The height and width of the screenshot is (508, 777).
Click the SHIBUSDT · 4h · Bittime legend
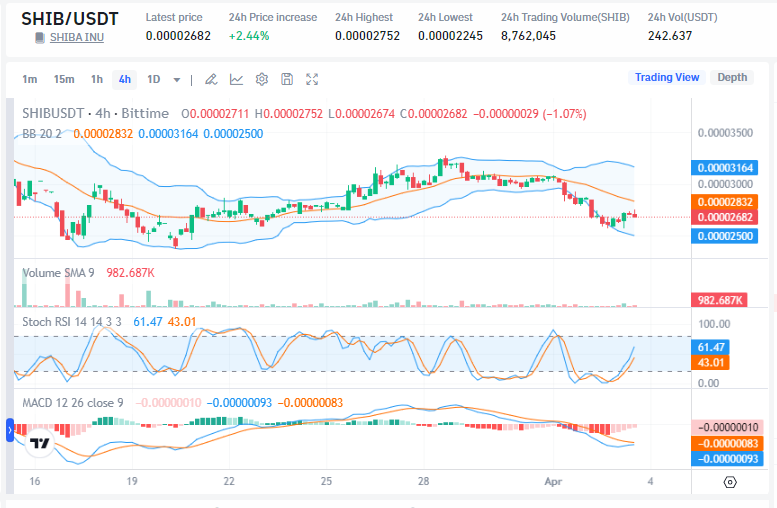[96, 113]
